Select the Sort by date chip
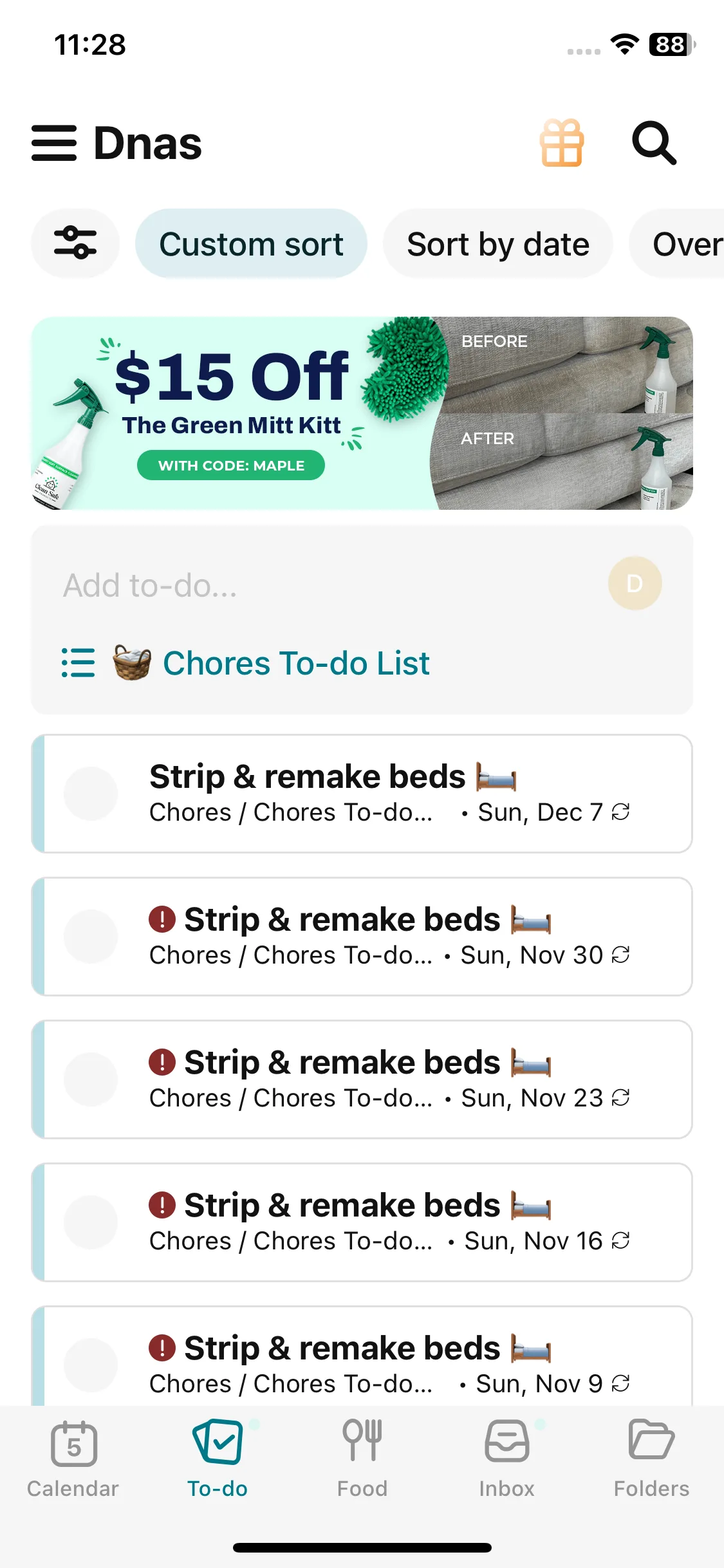The image size is (724, 1568). click(497, 244)
